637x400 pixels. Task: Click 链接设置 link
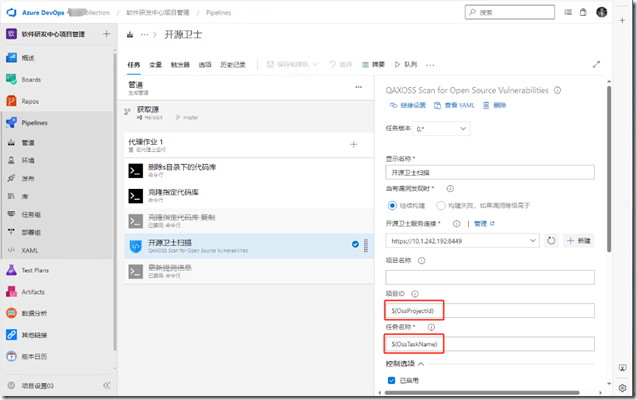click(x=408, y=105)
